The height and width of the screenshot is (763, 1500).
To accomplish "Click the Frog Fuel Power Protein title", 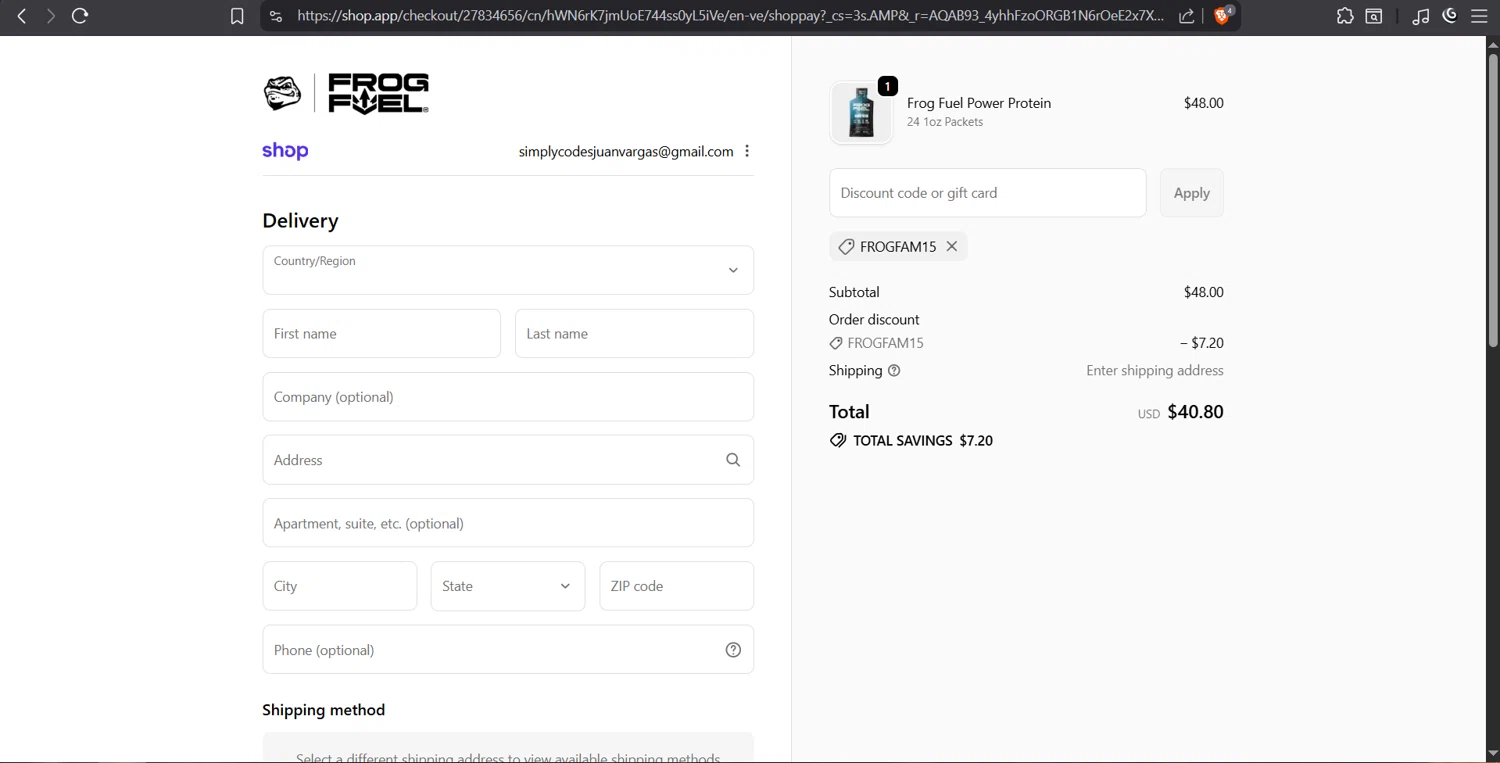I will point(979,103).
